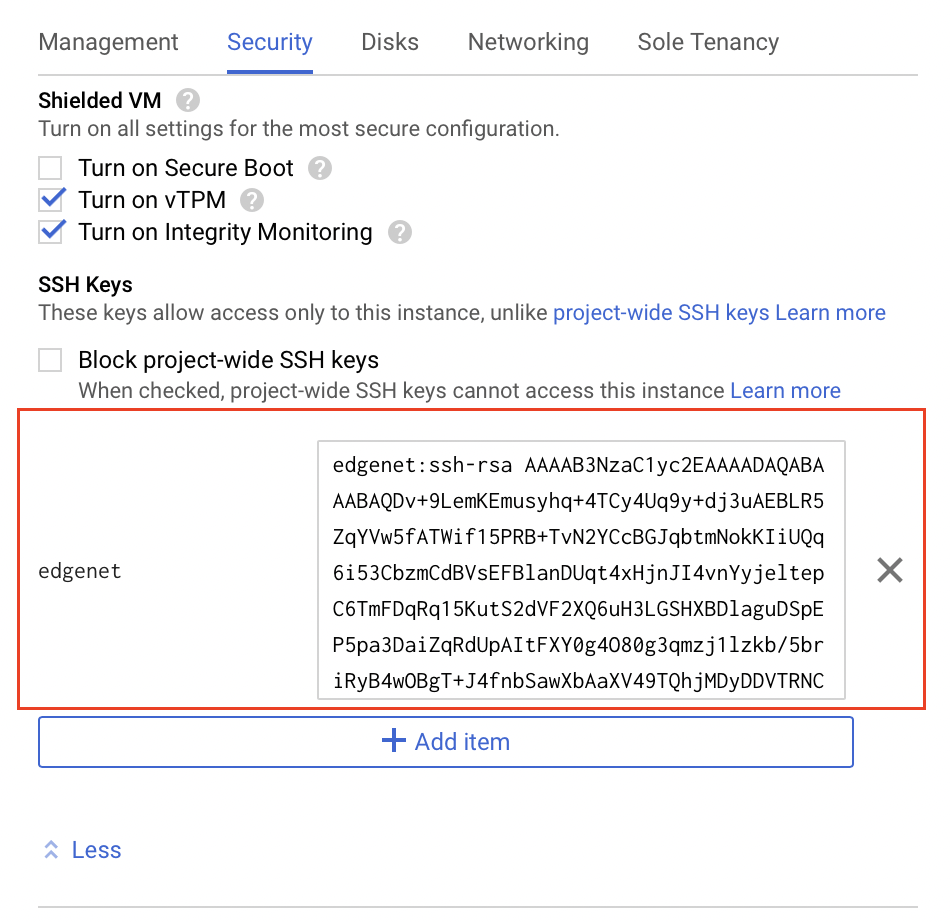950x922 pixels.
Task: Click Learn more under Block project-wide SSH keys
Action: (x=785, y=390)
